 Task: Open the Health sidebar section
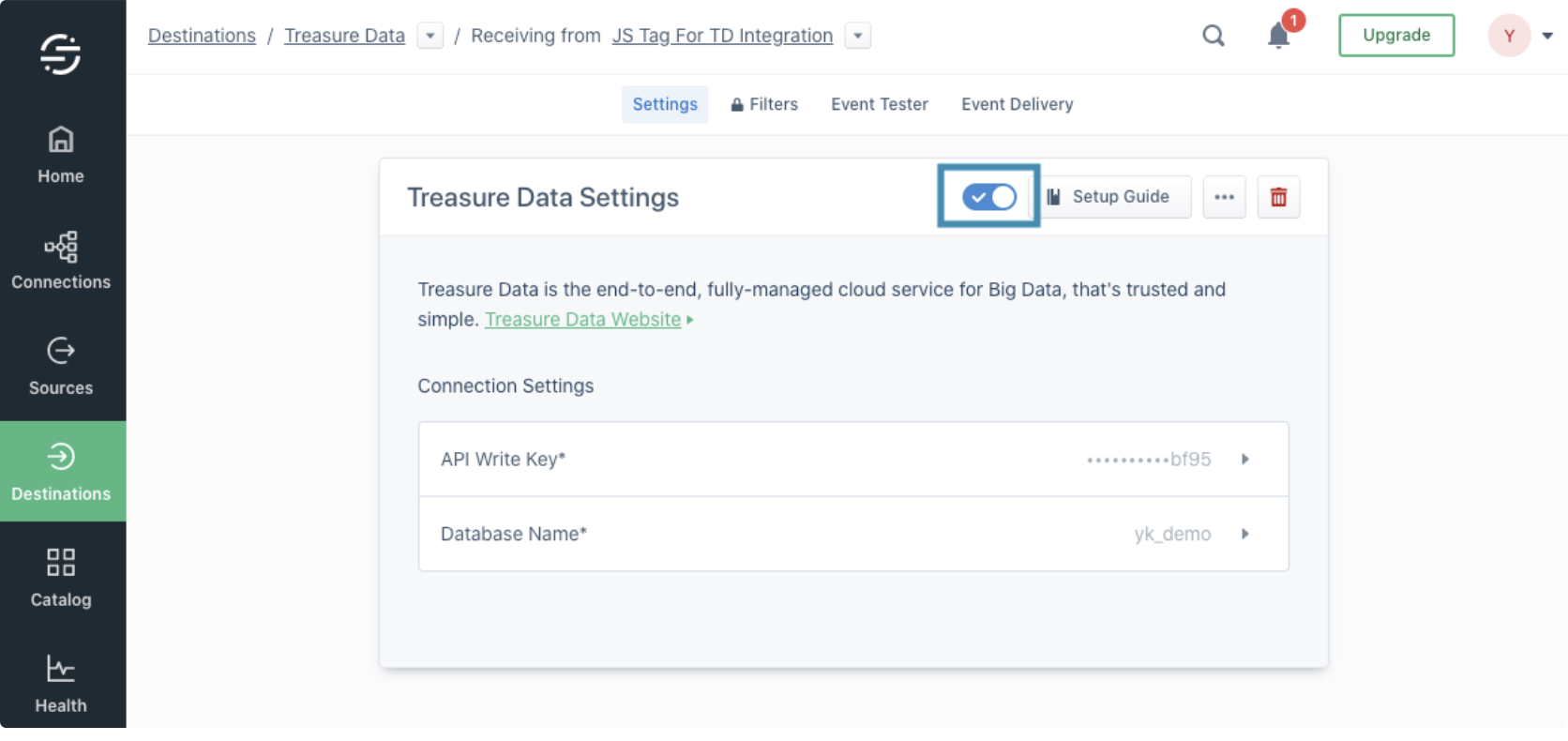click(61, 684)
